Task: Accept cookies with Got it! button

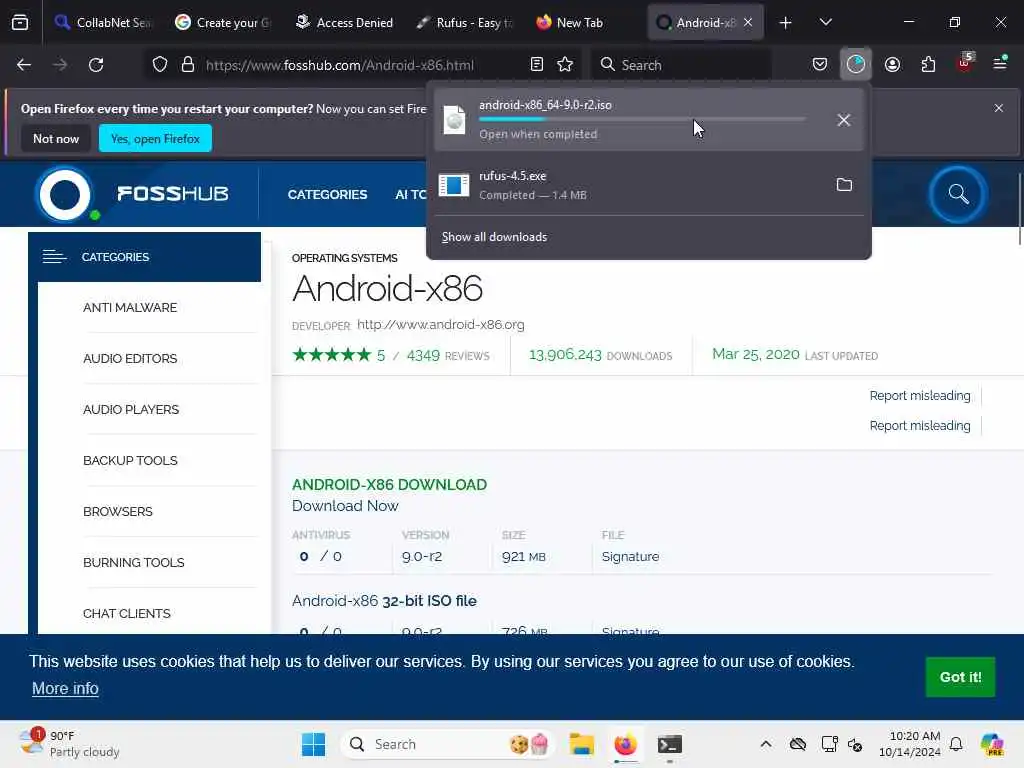Action: coord(960,677)
